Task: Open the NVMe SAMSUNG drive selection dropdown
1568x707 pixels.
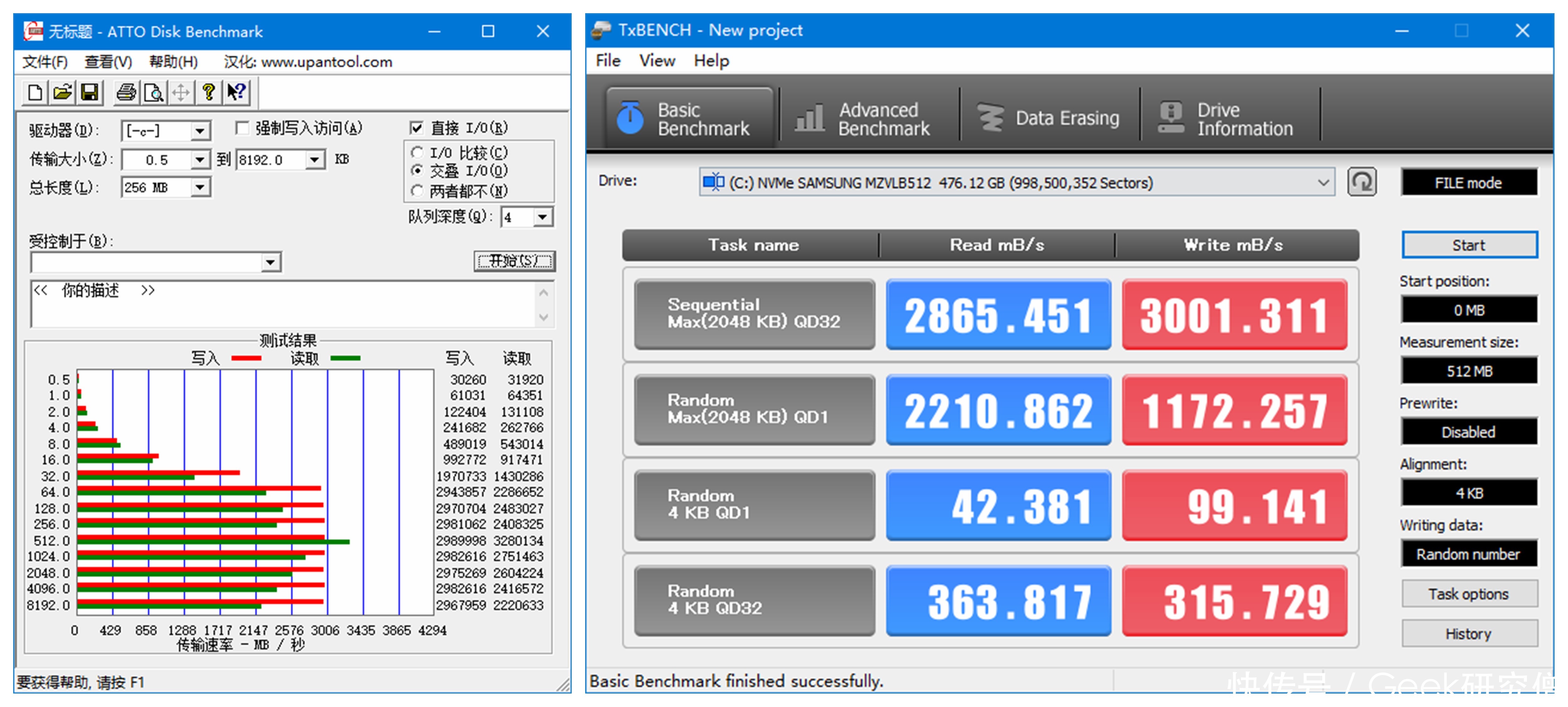Action: pyautogui.click(x=1323, y=183)
